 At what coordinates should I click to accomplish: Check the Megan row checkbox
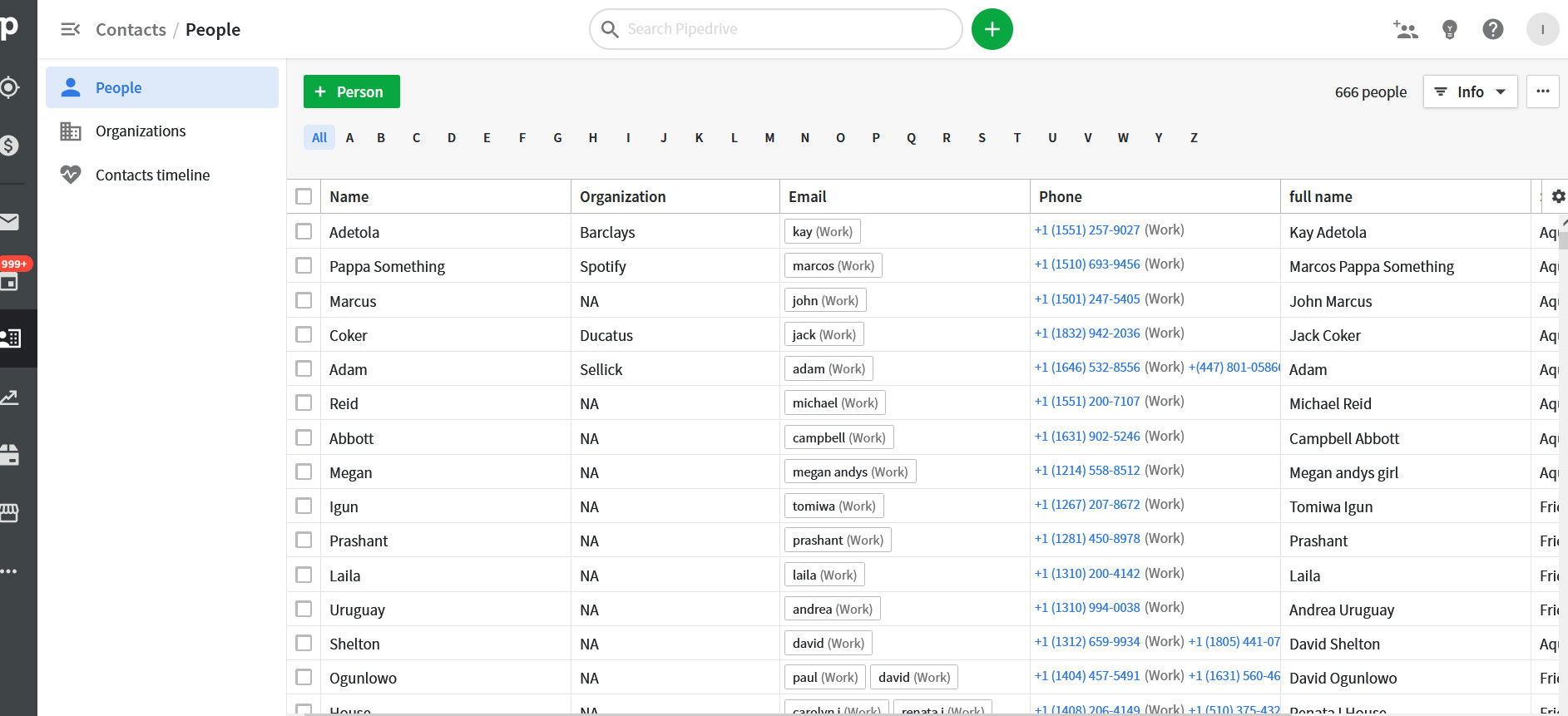pos(304,472)
